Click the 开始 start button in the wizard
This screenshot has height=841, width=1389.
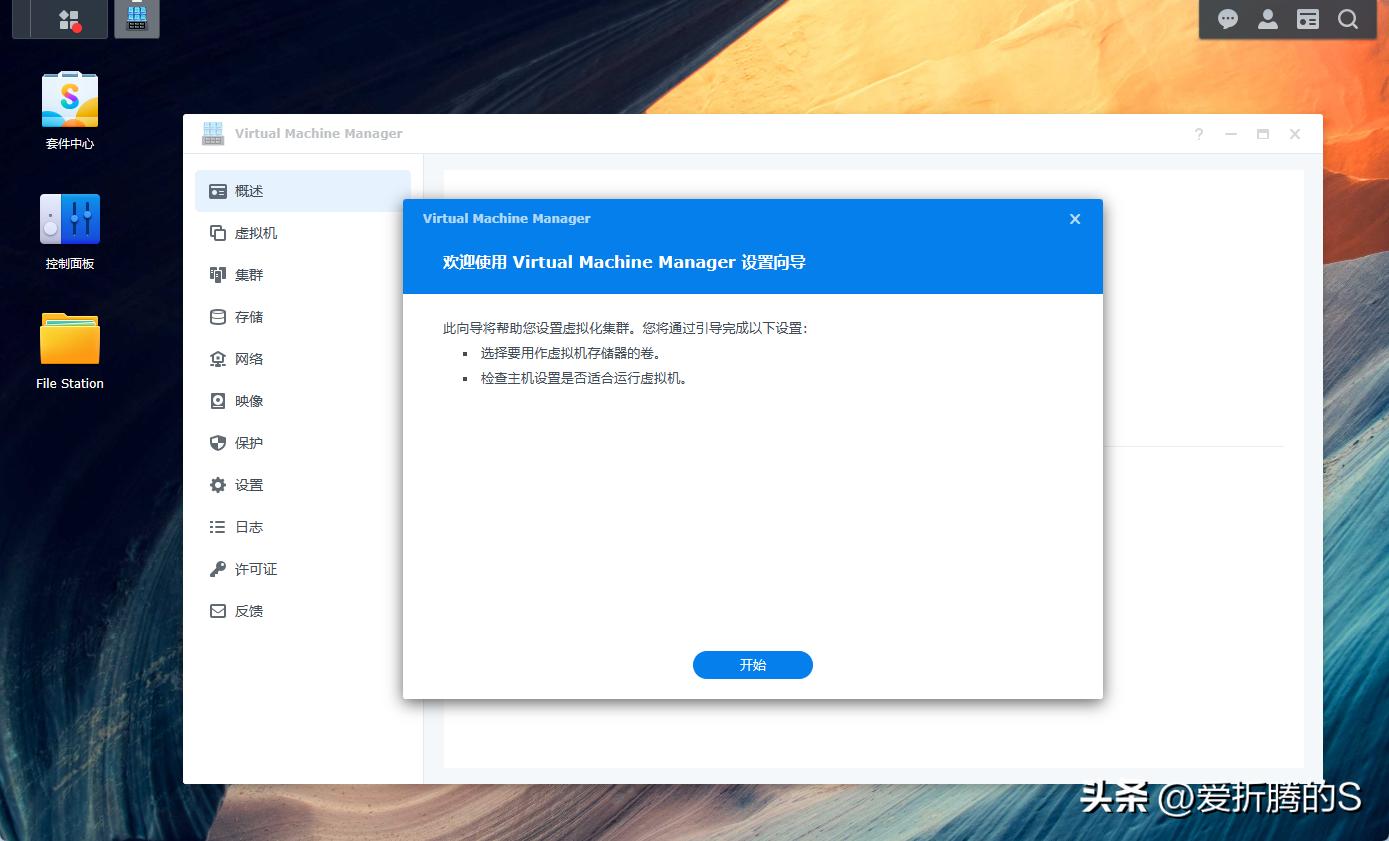pos(752,664)
